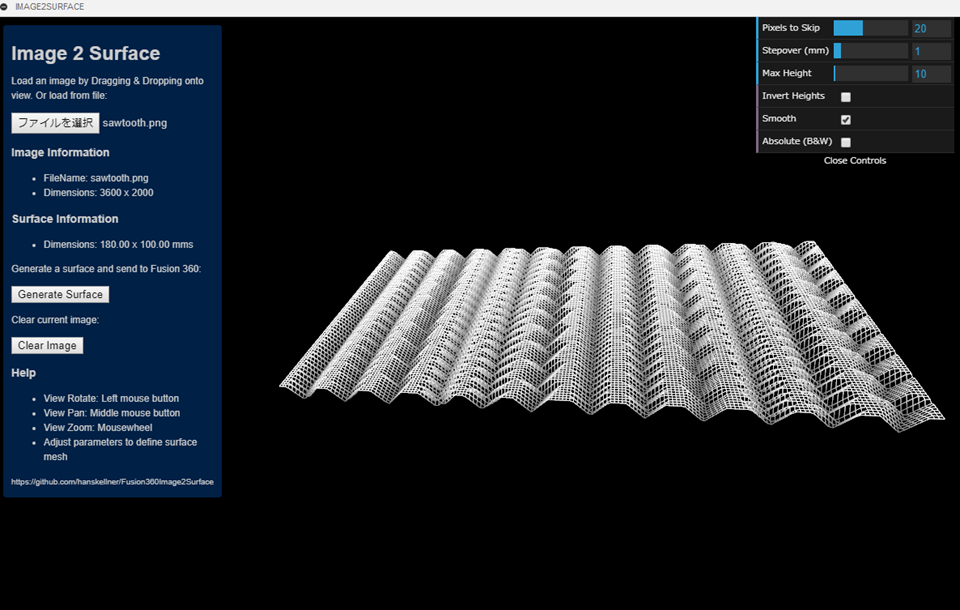Collapse panel with Close Controls
Viewport: 960px width, 610px height.
click(x=855, y=160)
